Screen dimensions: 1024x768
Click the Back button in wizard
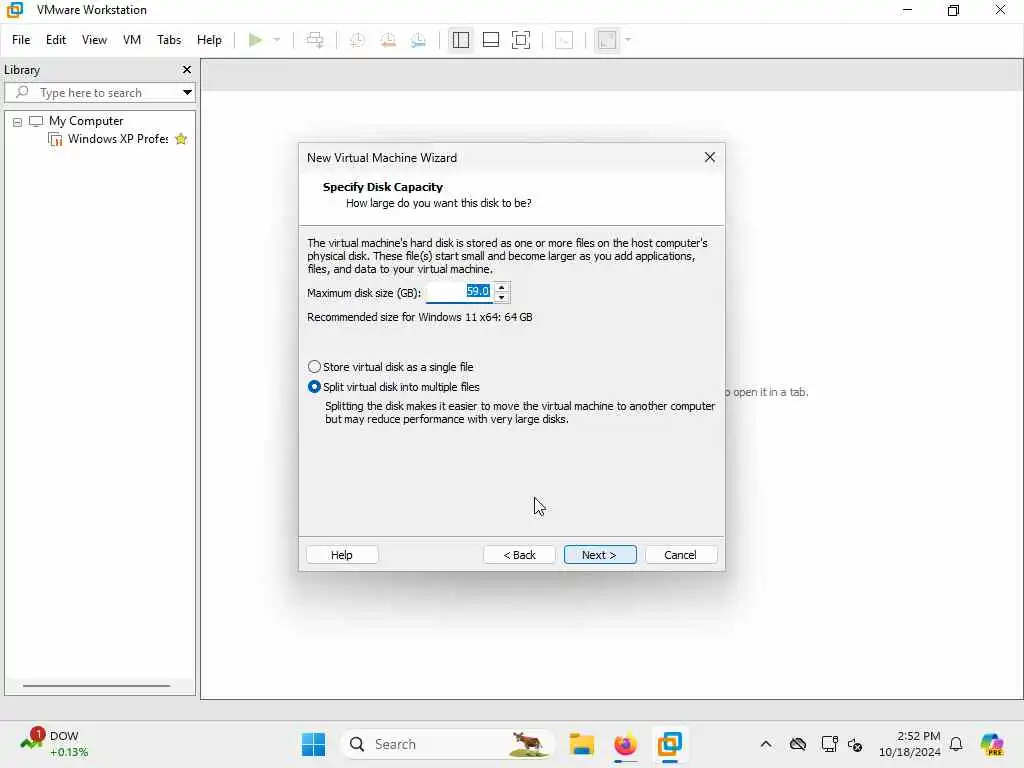tap(519, 555)
